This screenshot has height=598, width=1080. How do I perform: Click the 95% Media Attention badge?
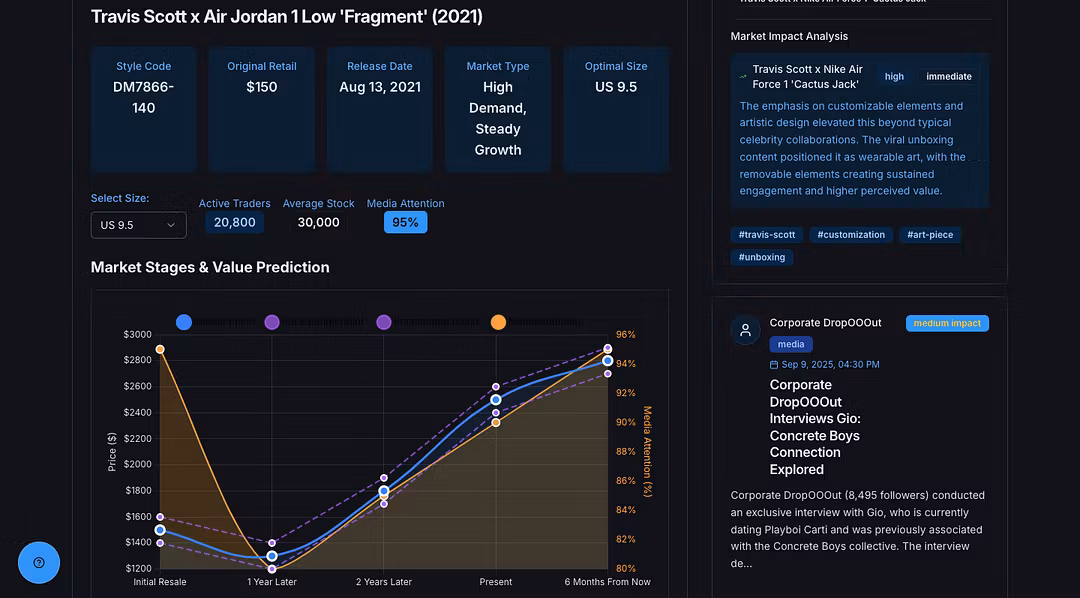[x=405, y=222]
